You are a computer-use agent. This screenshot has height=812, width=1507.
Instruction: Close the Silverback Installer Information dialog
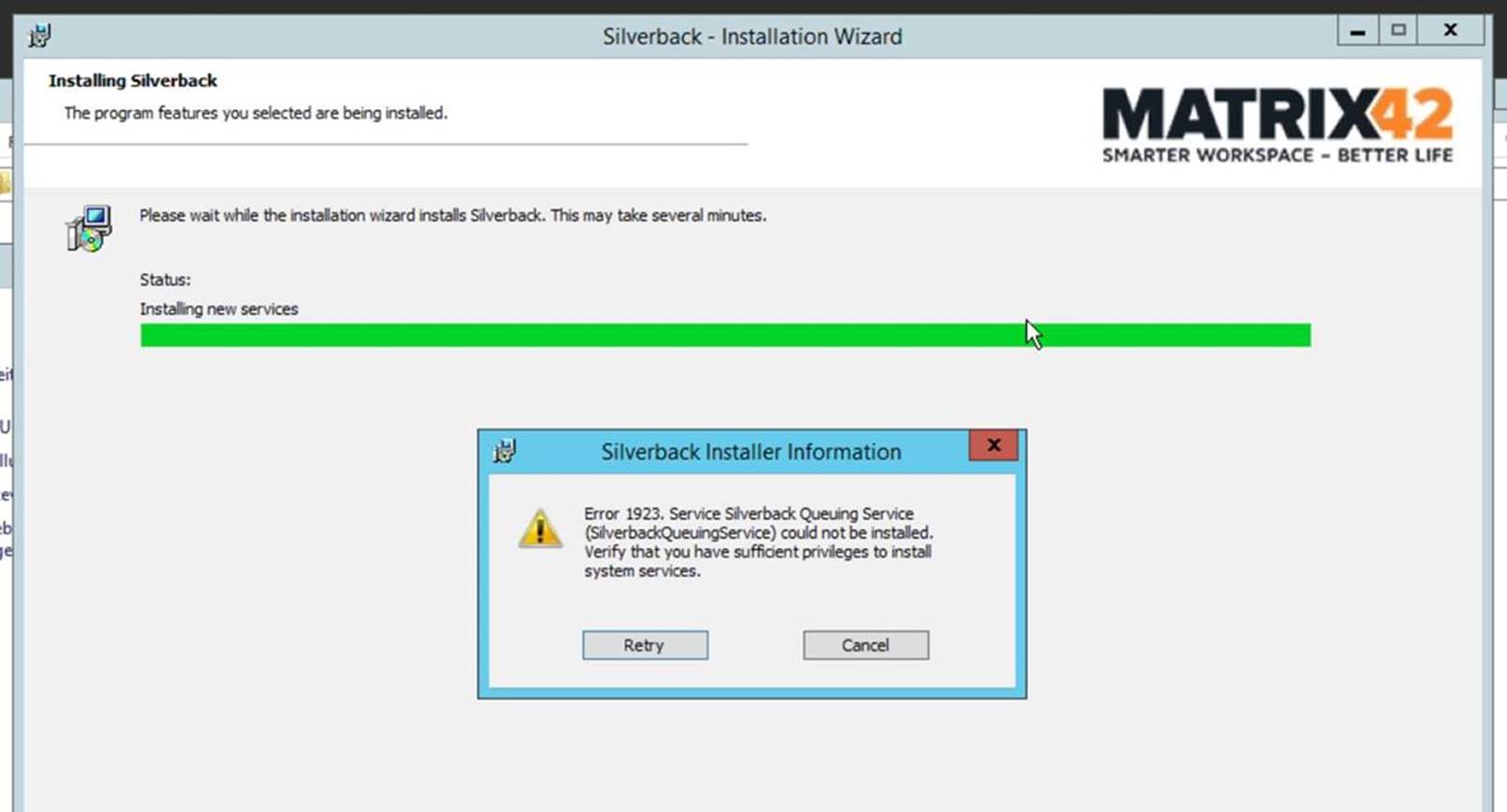point(994,445)
